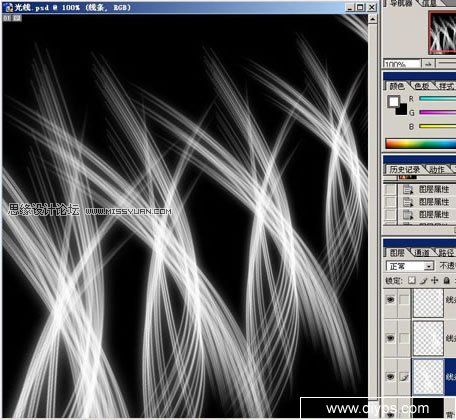Toggle the link box of the topmost layer
456x420 pixels.
404,300
